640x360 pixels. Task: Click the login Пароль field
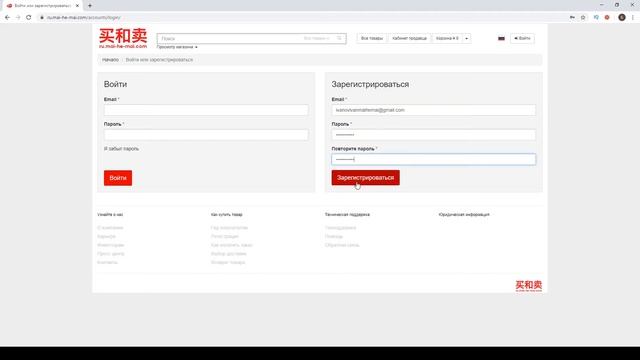(206, 135)
